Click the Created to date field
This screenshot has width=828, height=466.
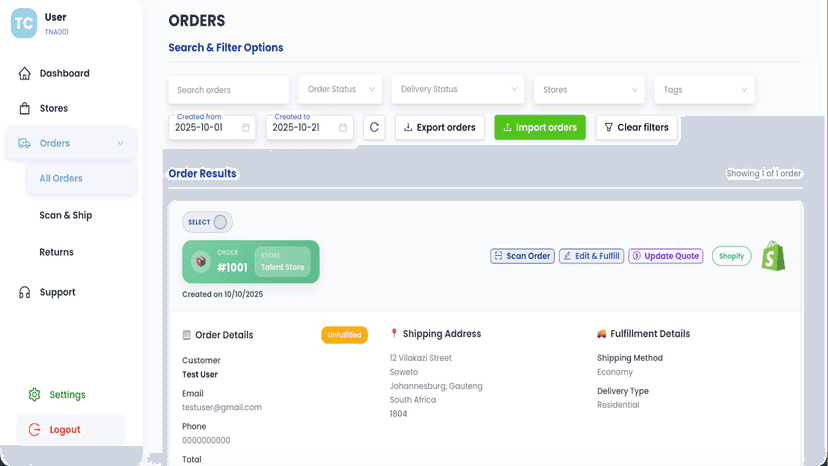click(x=309, y=127)
